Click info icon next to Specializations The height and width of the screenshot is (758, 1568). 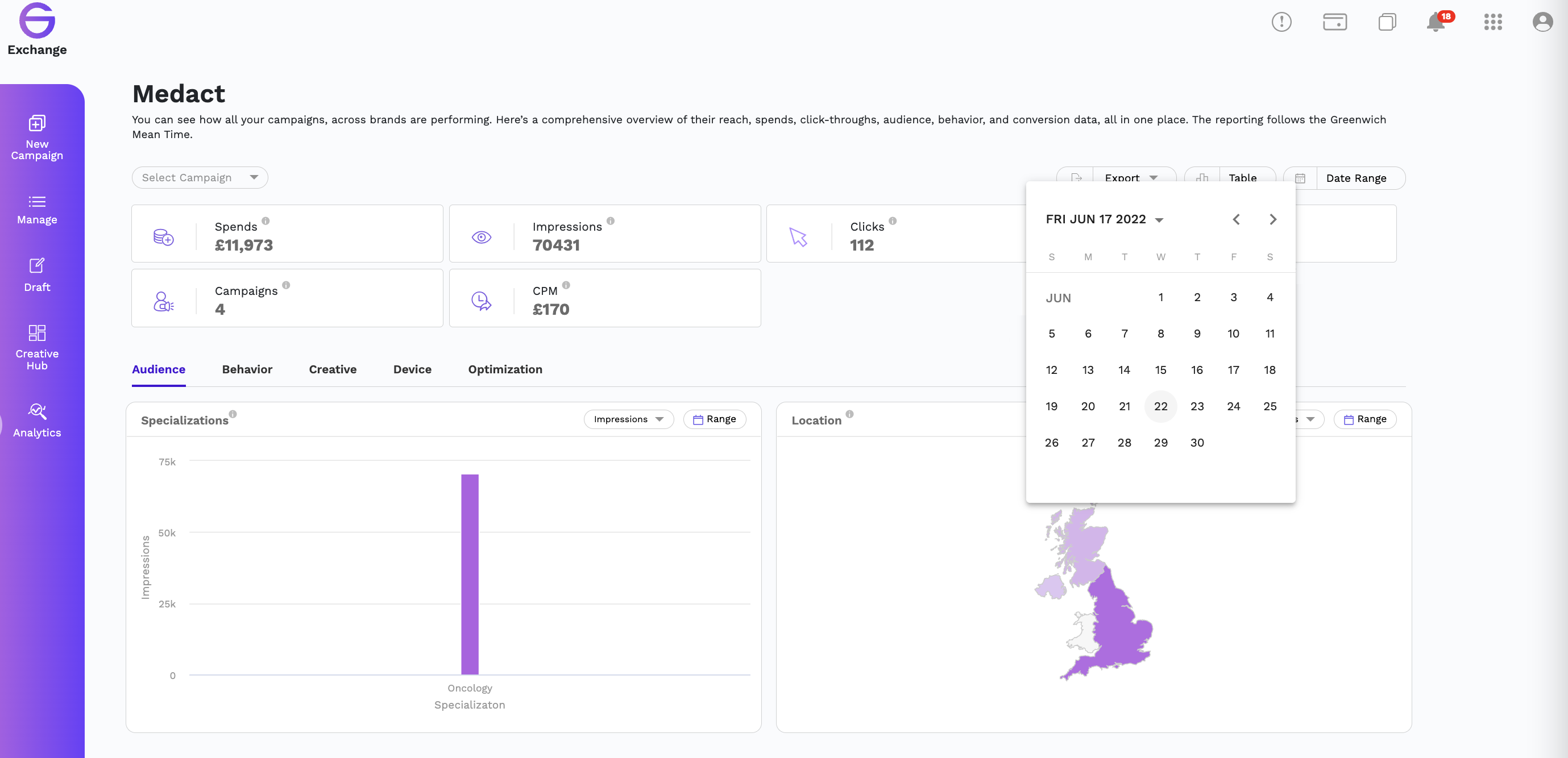[233, 414]
